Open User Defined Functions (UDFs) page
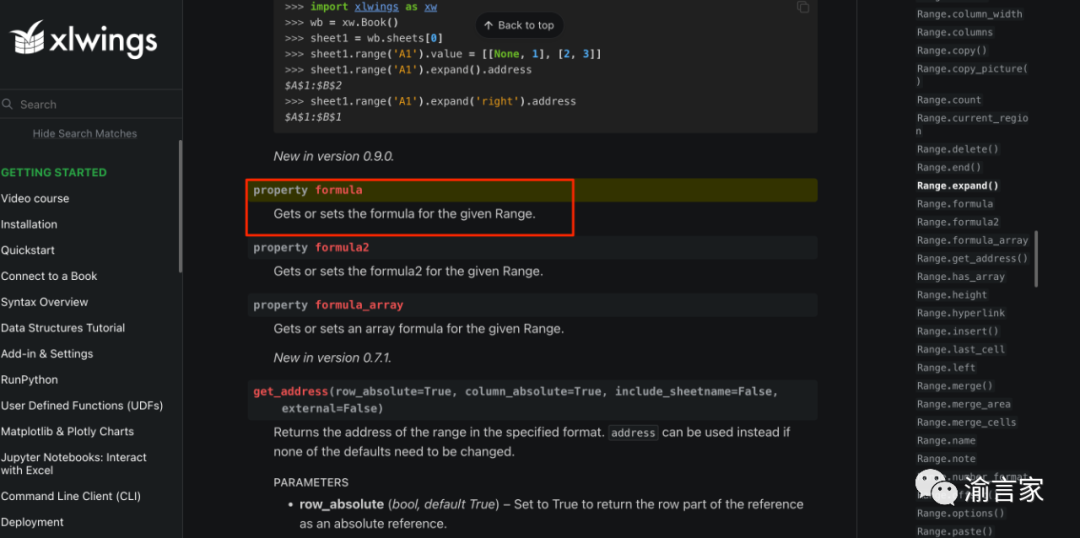This screenshot has height=538, width=1080. [x=82, y=406]
